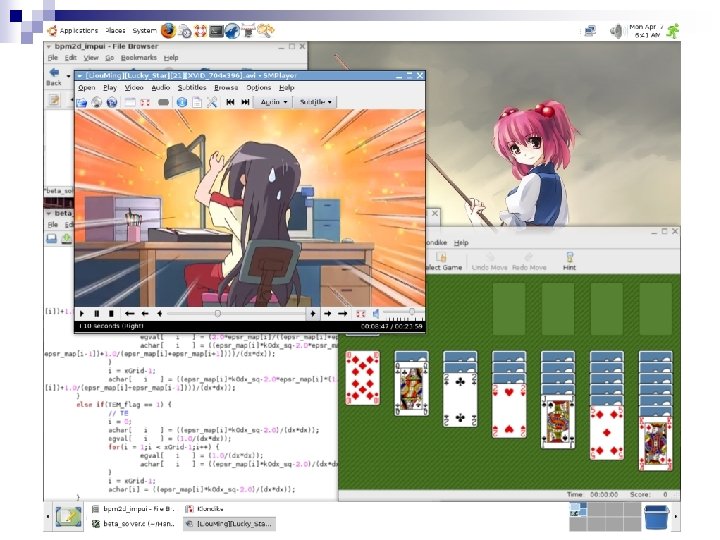The image size is (720, 540).
Task: Open file icon in SMPlayer toolbar
Action: click(82, 102)
